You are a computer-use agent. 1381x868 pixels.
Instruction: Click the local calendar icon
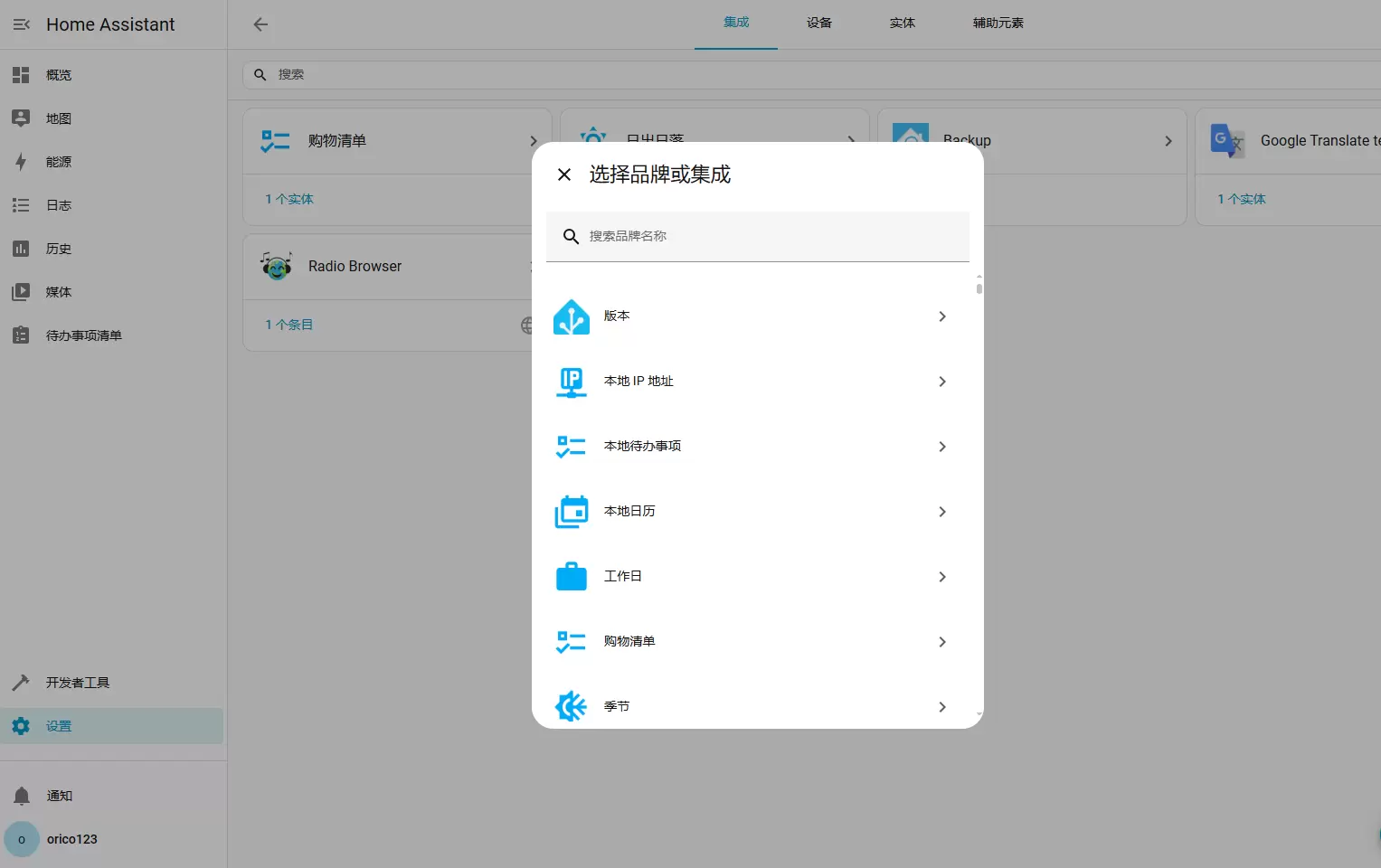click(572, 512)
